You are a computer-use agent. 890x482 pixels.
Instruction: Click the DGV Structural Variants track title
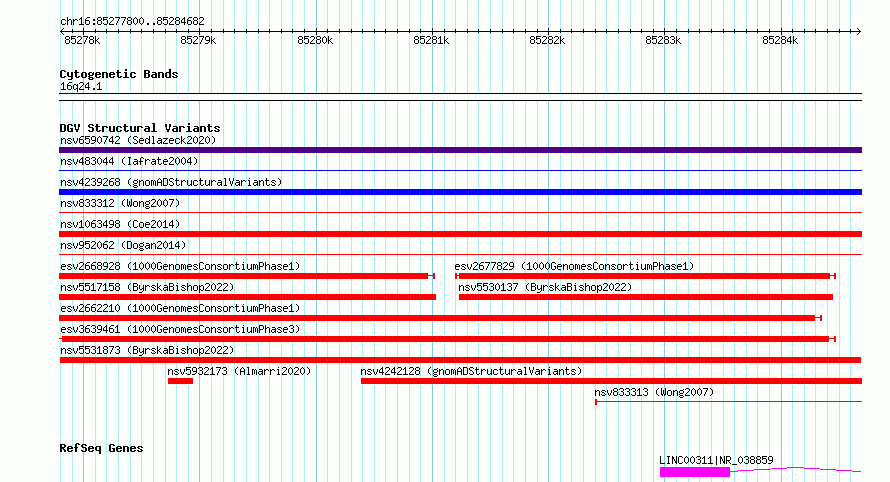[x=140, y=128]
